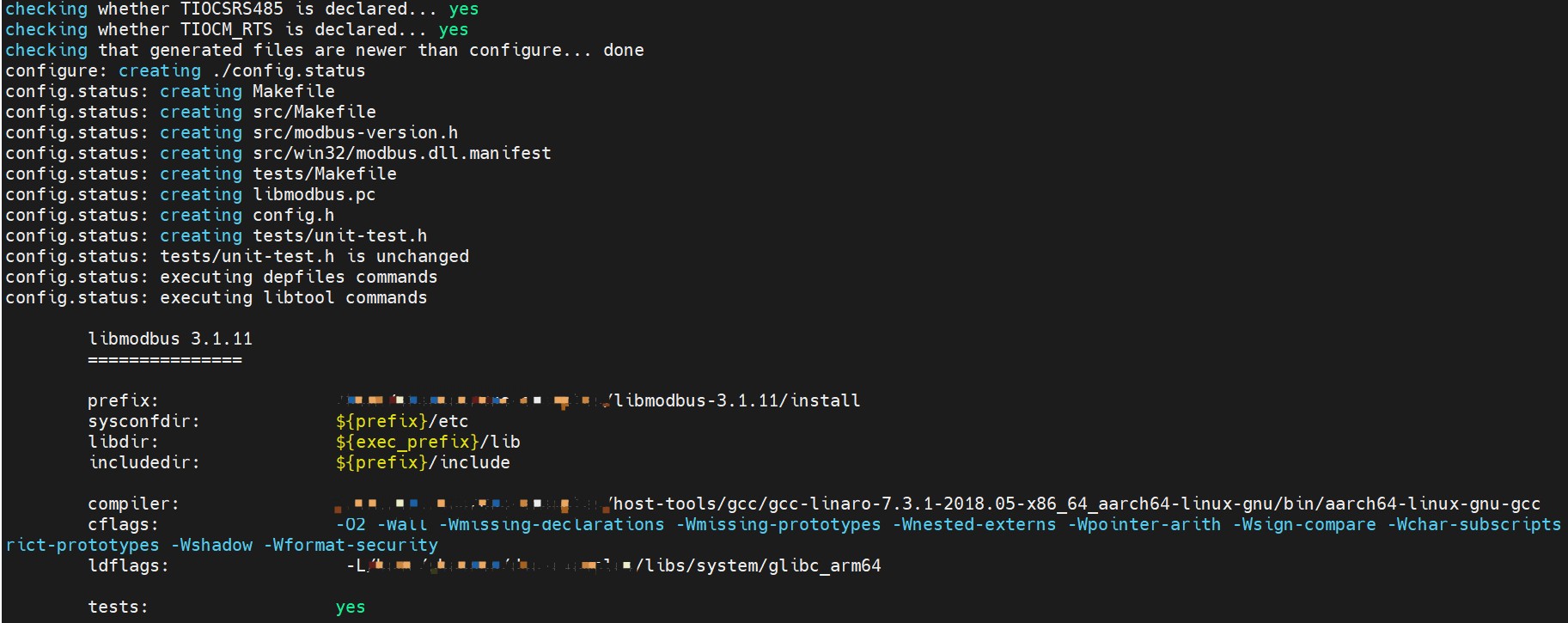Click the ${prefix}/etc sysconfdir value
Viewport: 1568px width, 623px height.
[401, 421]
